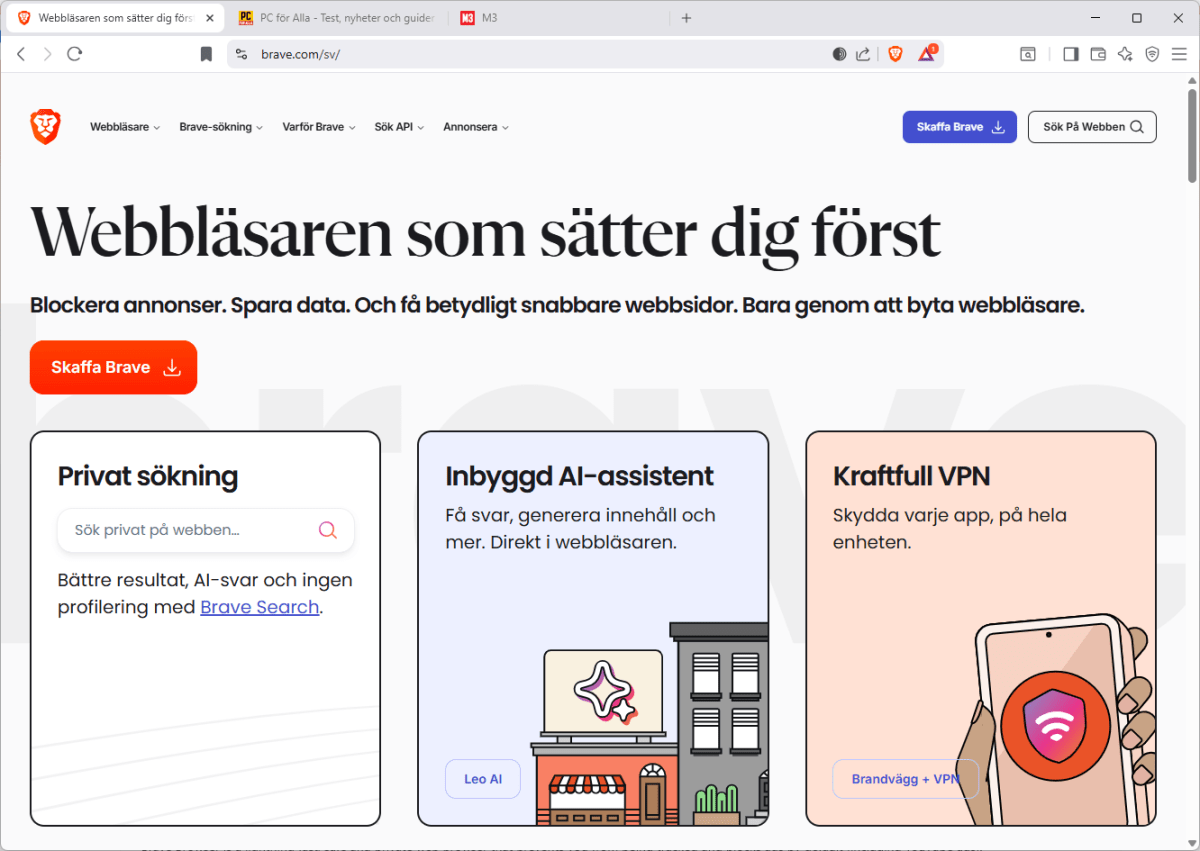The image size is (1200, 851).
Task: Activate Speedreader icon in the address bar
Action: [x=839, y=54]
